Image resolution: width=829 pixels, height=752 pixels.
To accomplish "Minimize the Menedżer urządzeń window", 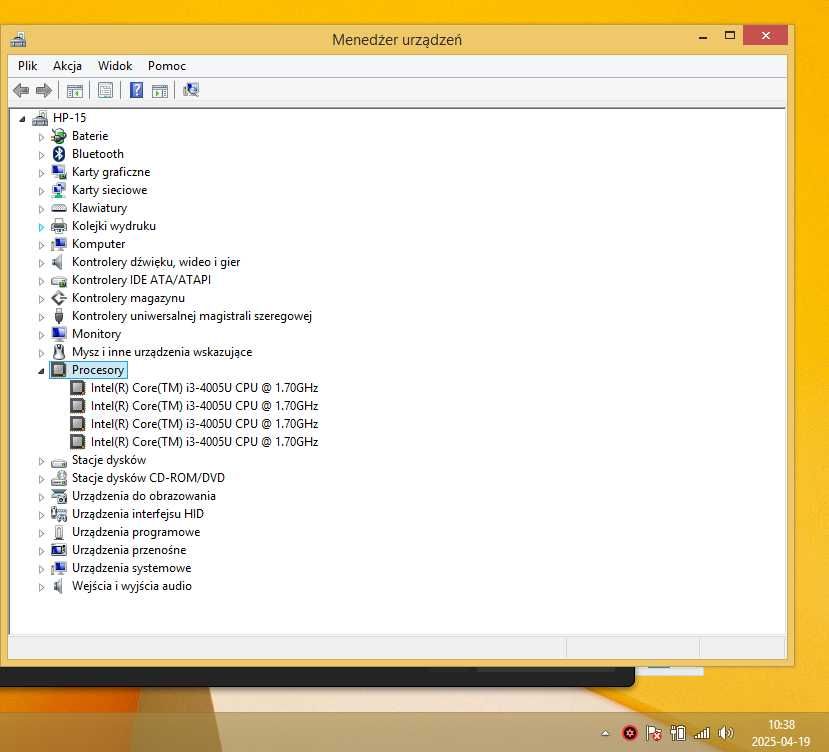I will click(703, 36).
